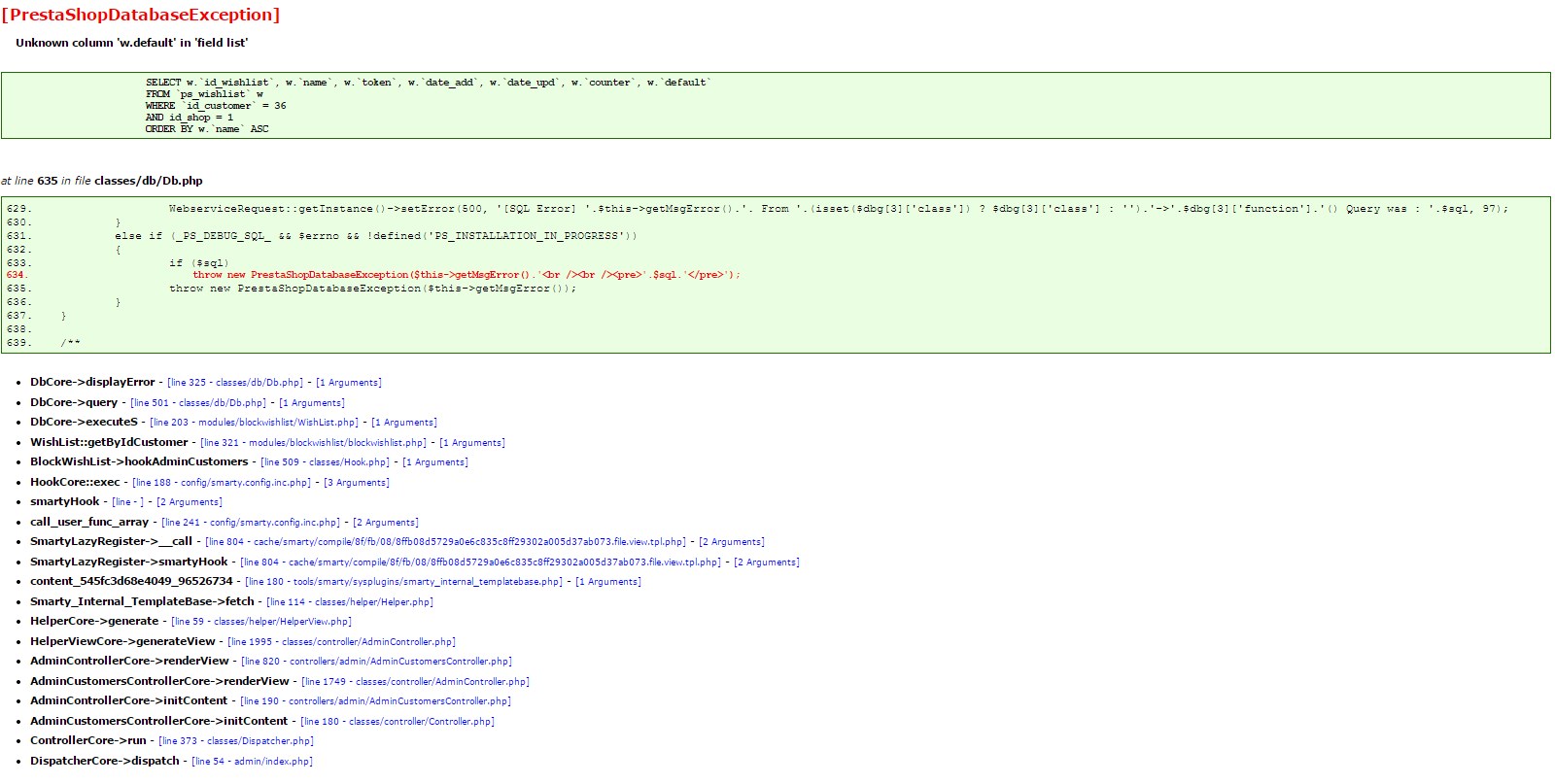Open the line 241 smarty.config.inc.php link
This screenshot has width=1555, height=784.
tap(251, 523)
